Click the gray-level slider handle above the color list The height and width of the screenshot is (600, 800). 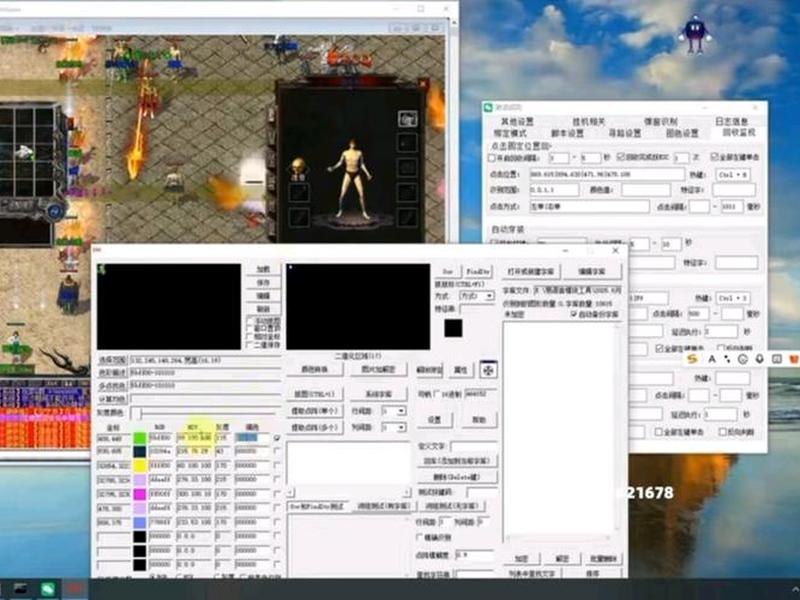[136, 412]
